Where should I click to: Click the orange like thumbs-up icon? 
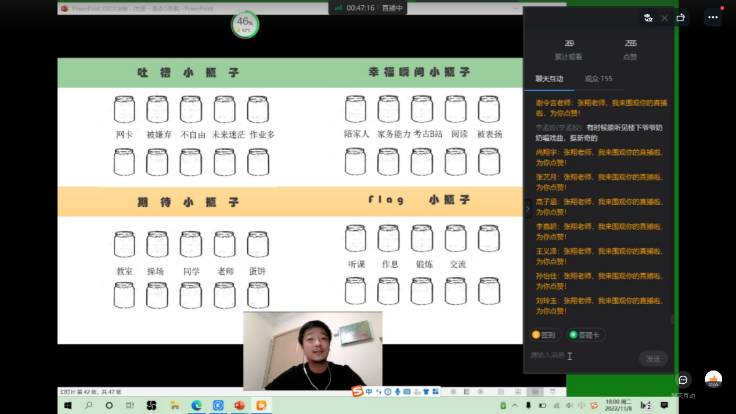click(713, 380)
